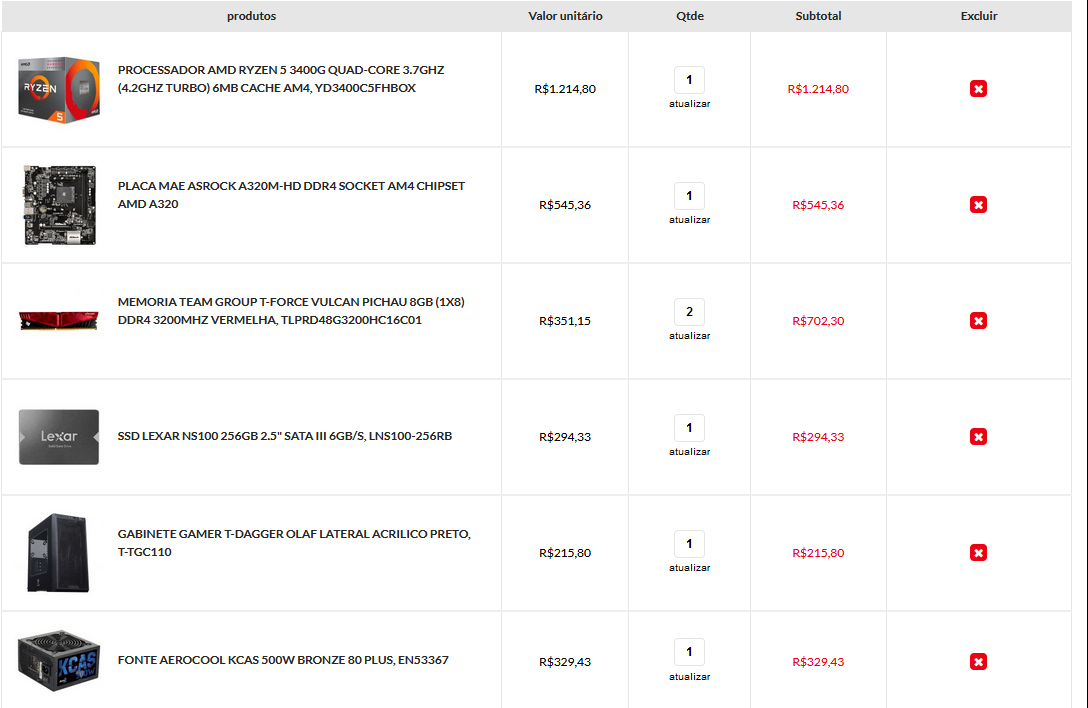The width and height of the screenshot is (1088, 708).
Task: Edit quantity field for the Lexar SSD
Action: (689, 428)
